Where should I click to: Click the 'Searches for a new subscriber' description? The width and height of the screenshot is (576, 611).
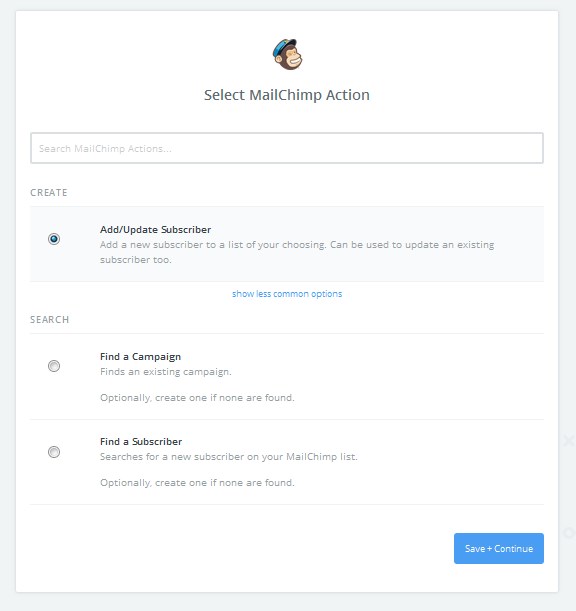tap(229, 457)
